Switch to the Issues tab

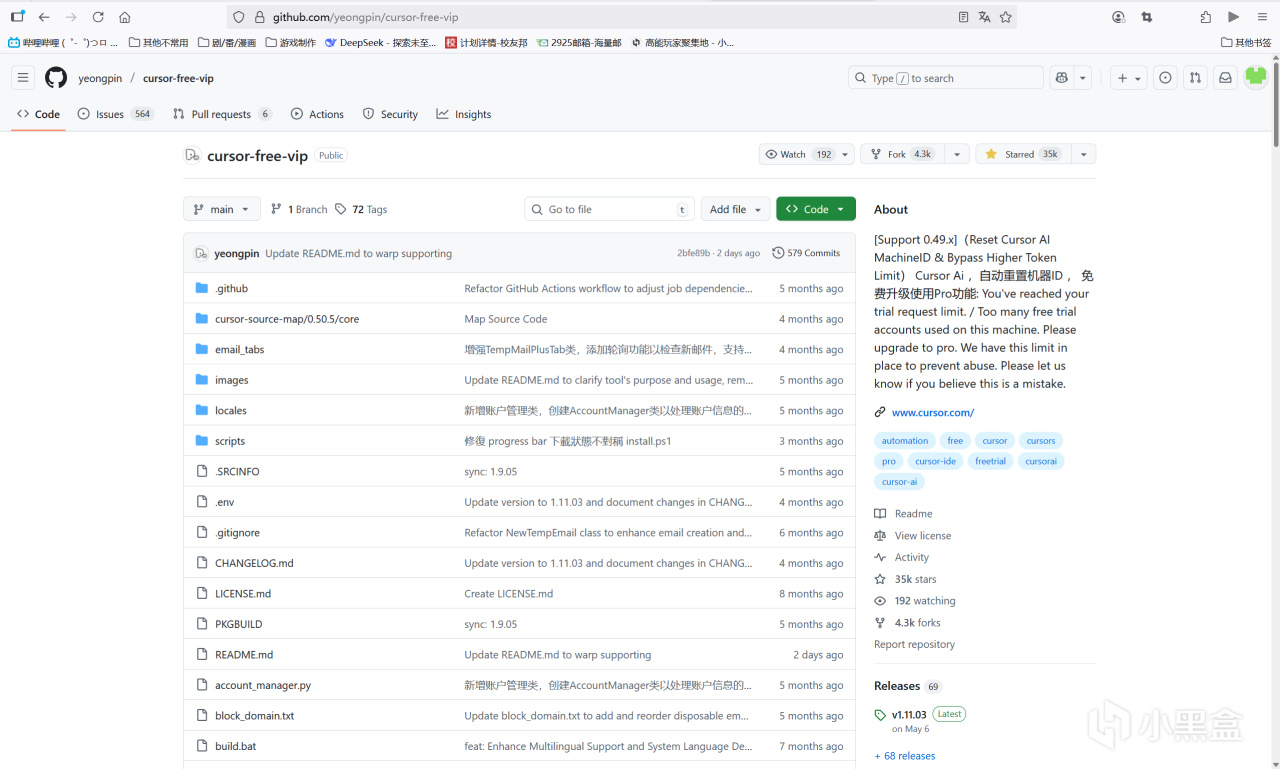(x=109, y=114)
